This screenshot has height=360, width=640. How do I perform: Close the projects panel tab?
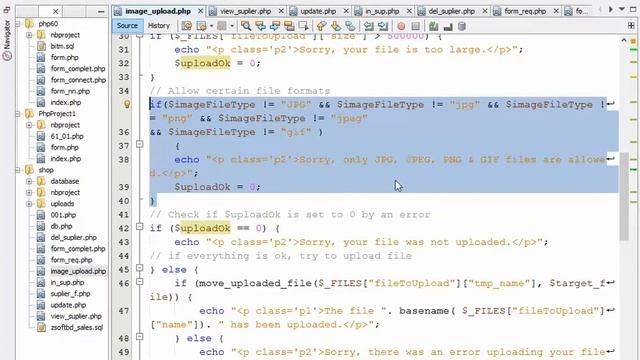(56, 11)
